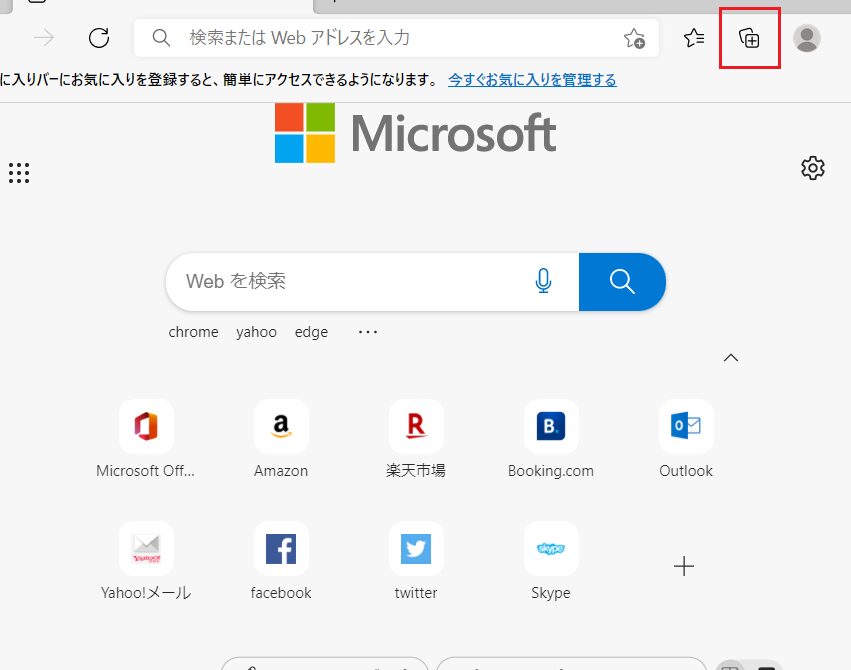Open 今すぐお気に入りを管理する link
The width and height of the screenshot is (851, 670).
(532, 80)
